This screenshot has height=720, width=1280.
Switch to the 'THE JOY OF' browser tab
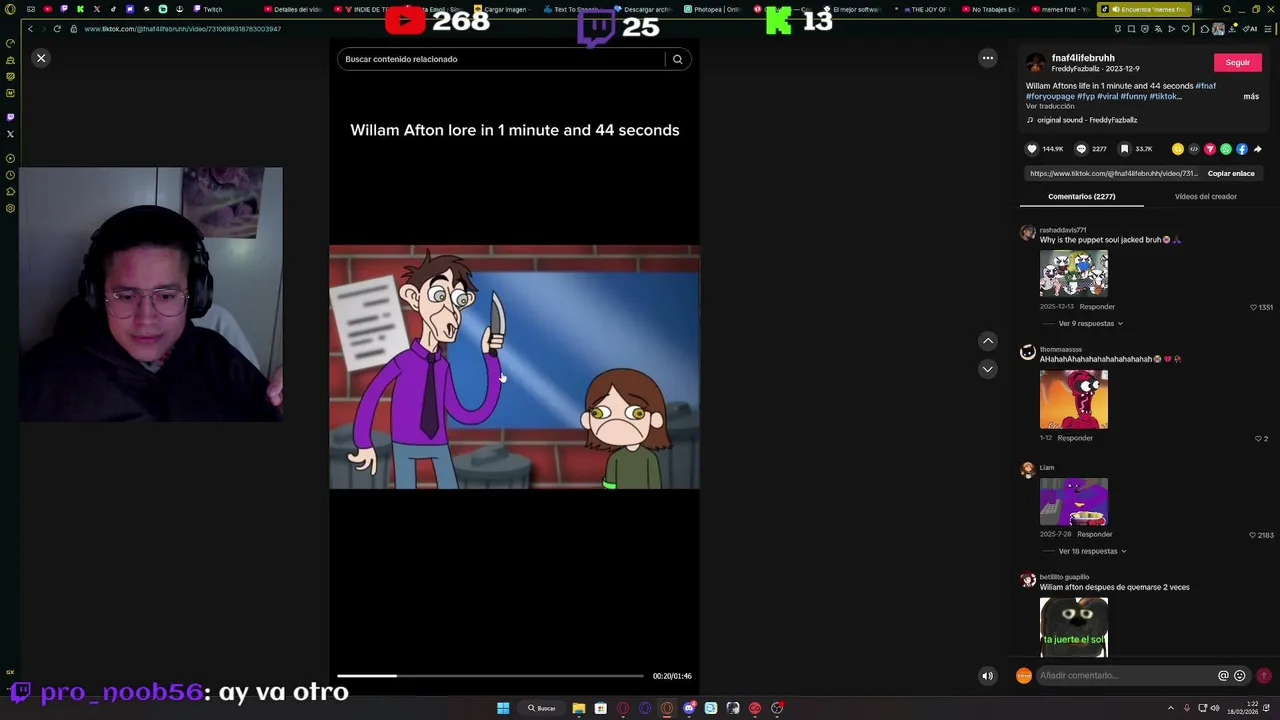point(925,9)
